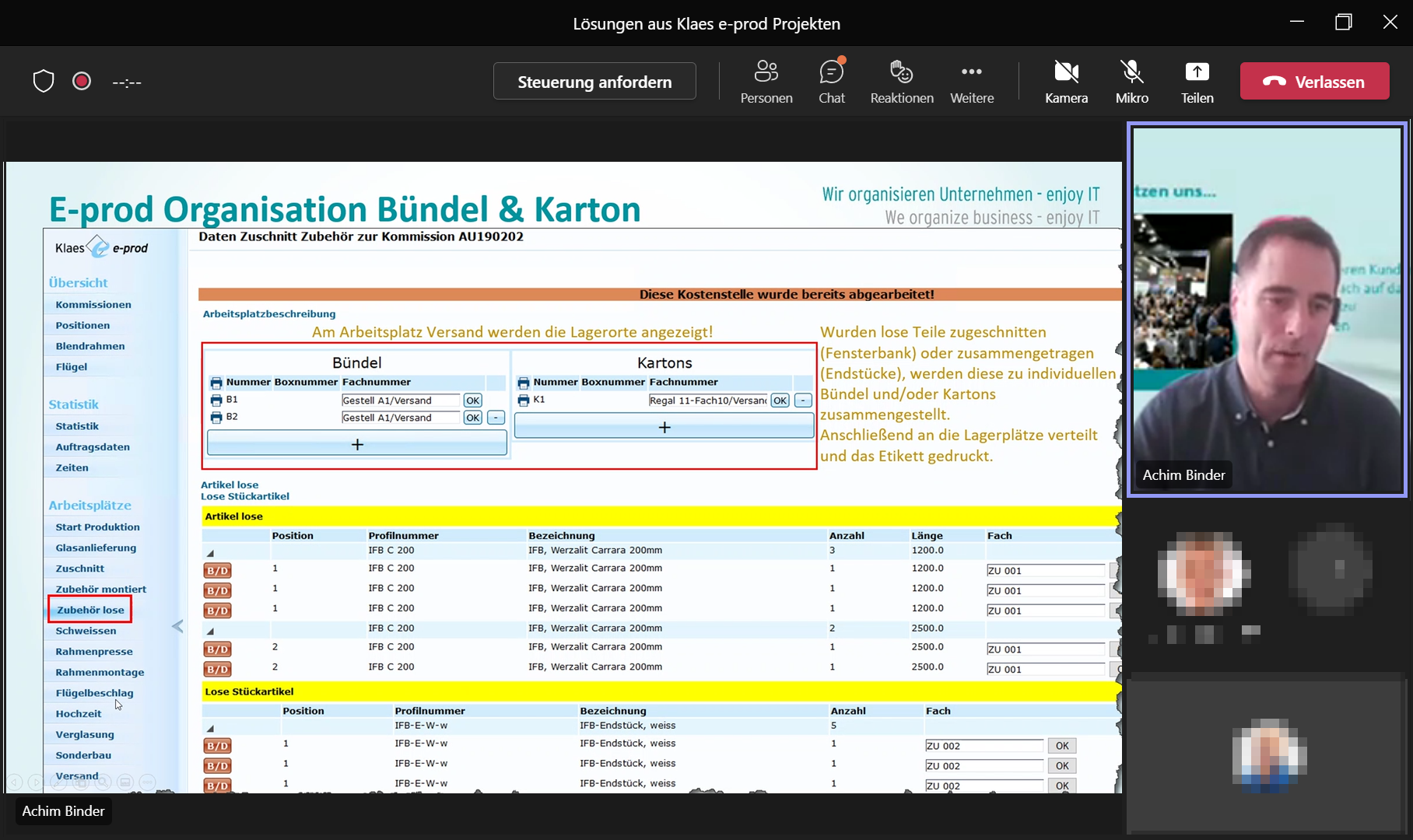Screen dimensions: 1413x840
Task: Open the Statistik link under Statistik heading
Action: click(77, 426)
